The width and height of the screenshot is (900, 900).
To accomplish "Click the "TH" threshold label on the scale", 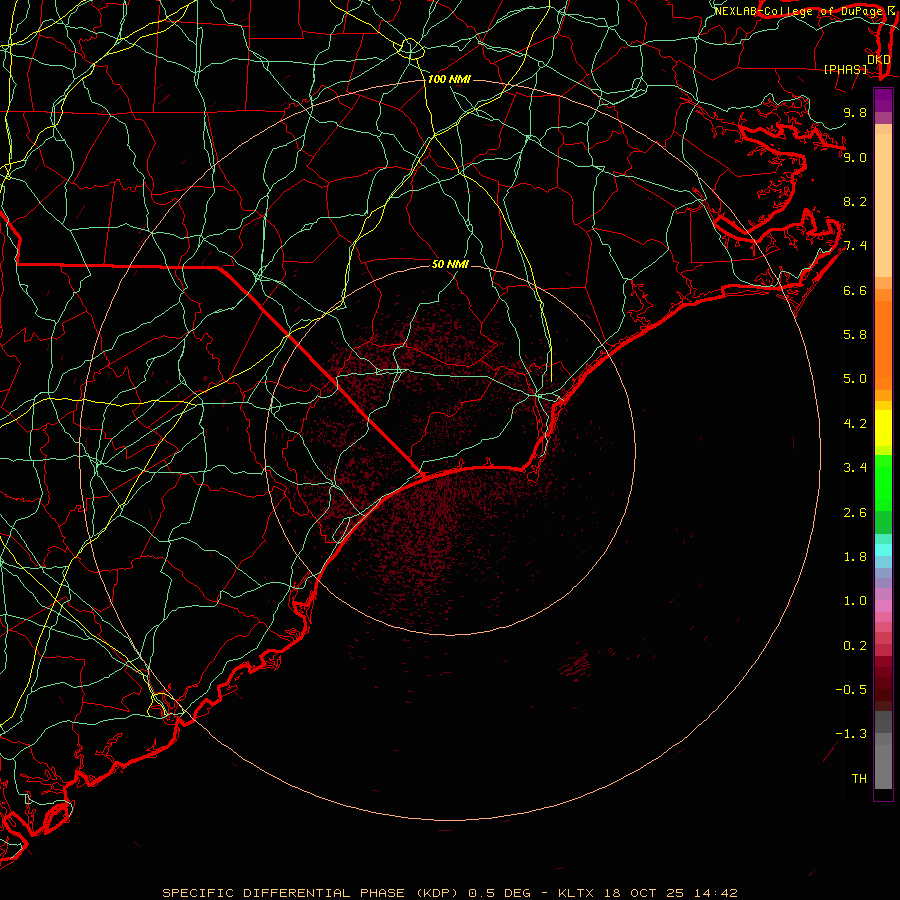I will pos(859,779).
